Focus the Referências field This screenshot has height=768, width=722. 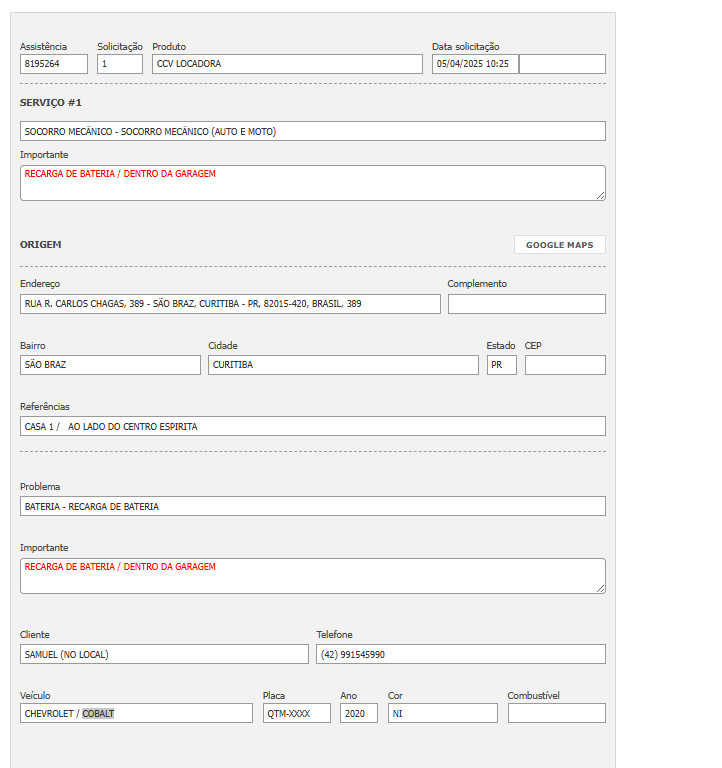coord(312,426)
